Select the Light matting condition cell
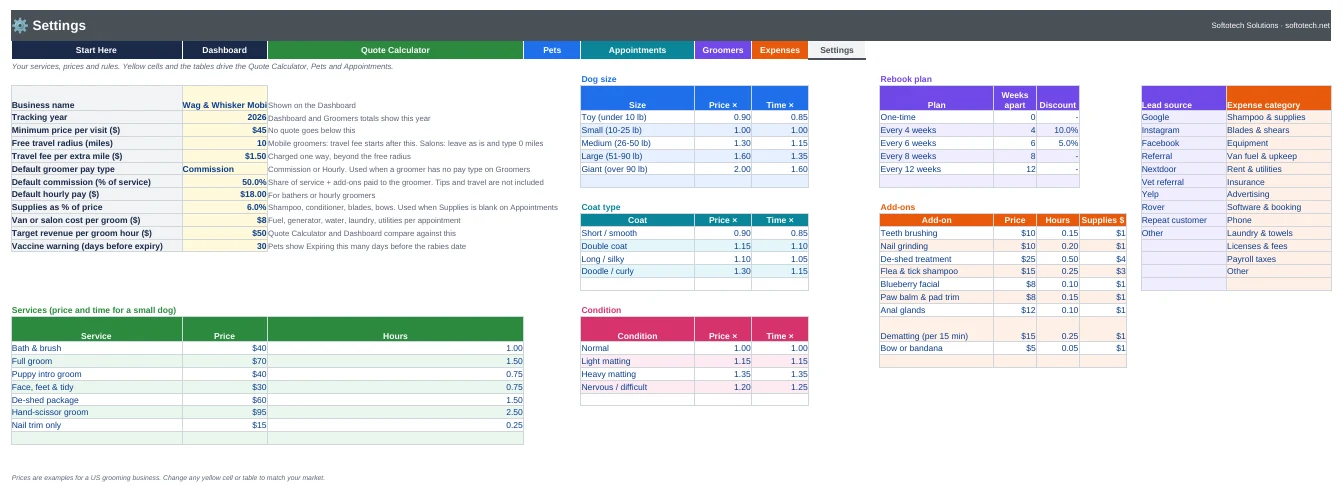The width and height of the screenshot is (1342, 492). pyautogui.click(x=637, y=361)
